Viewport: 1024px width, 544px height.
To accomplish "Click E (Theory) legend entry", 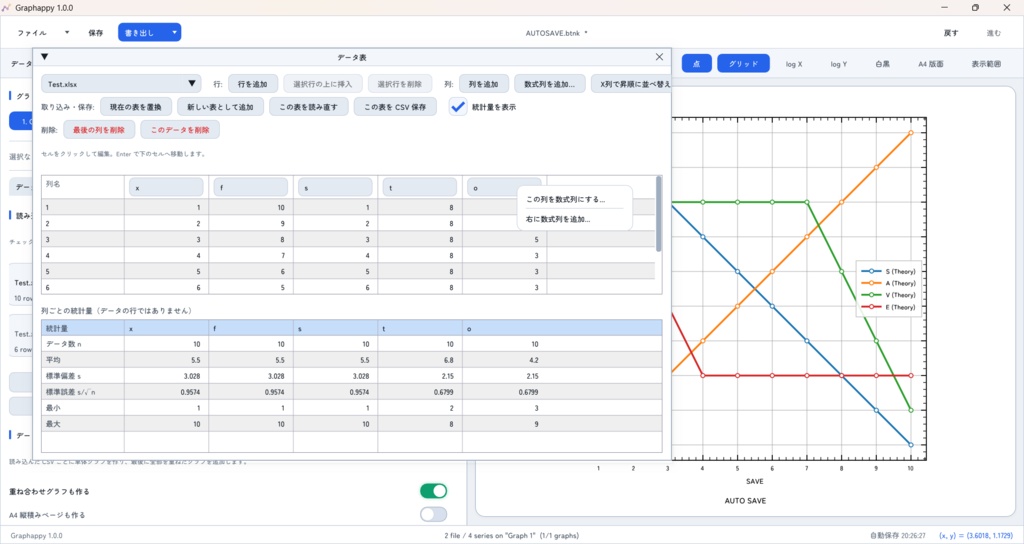I will click(889, 307).
